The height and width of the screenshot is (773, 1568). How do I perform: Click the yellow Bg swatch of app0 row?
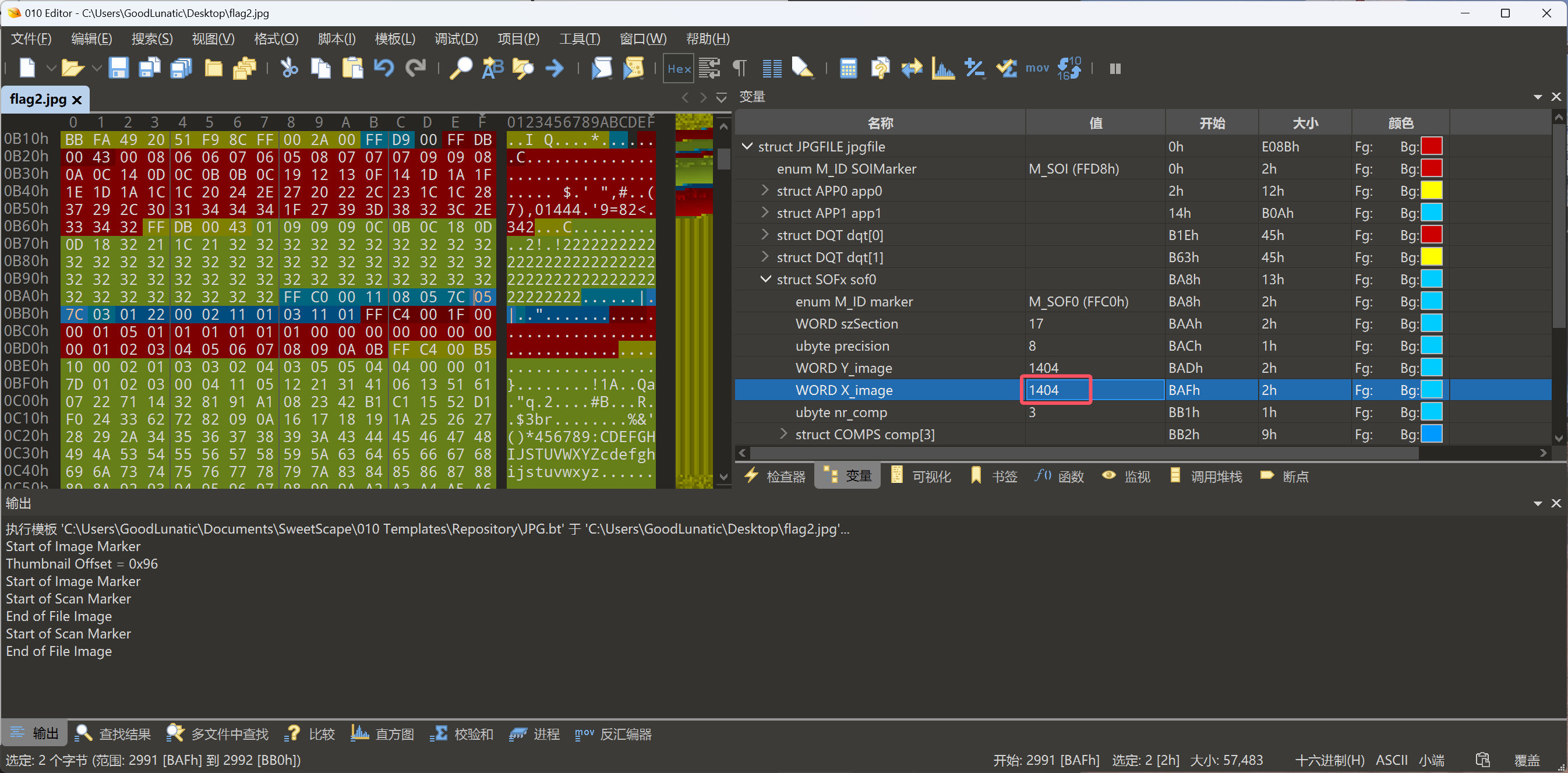tap(1431, 190)
